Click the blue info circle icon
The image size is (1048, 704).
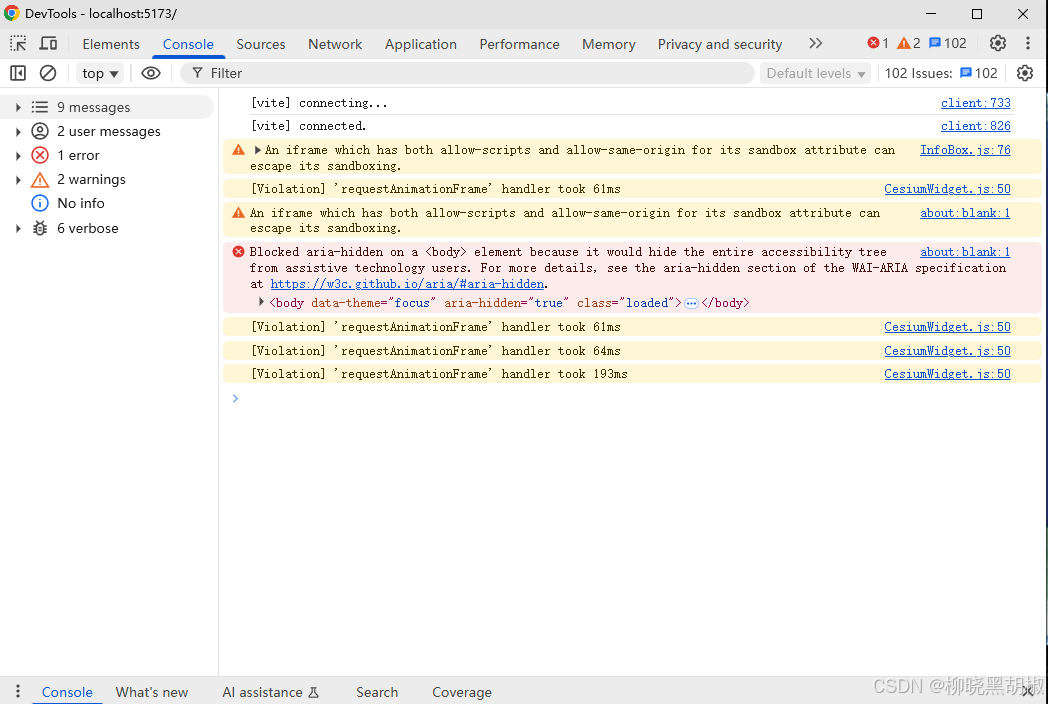coord(40,203)
